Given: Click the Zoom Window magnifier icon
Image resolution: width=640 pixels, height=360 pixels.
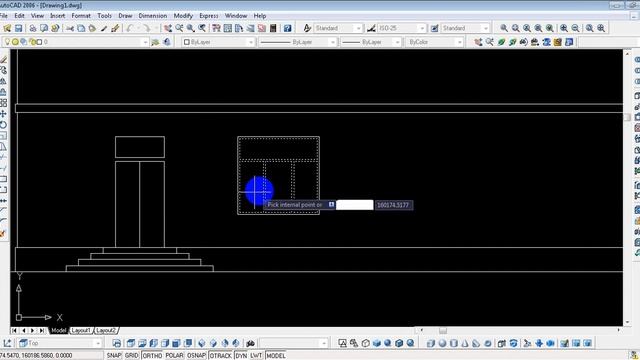Looking at the screenshot, I should (x=504, y=28).
